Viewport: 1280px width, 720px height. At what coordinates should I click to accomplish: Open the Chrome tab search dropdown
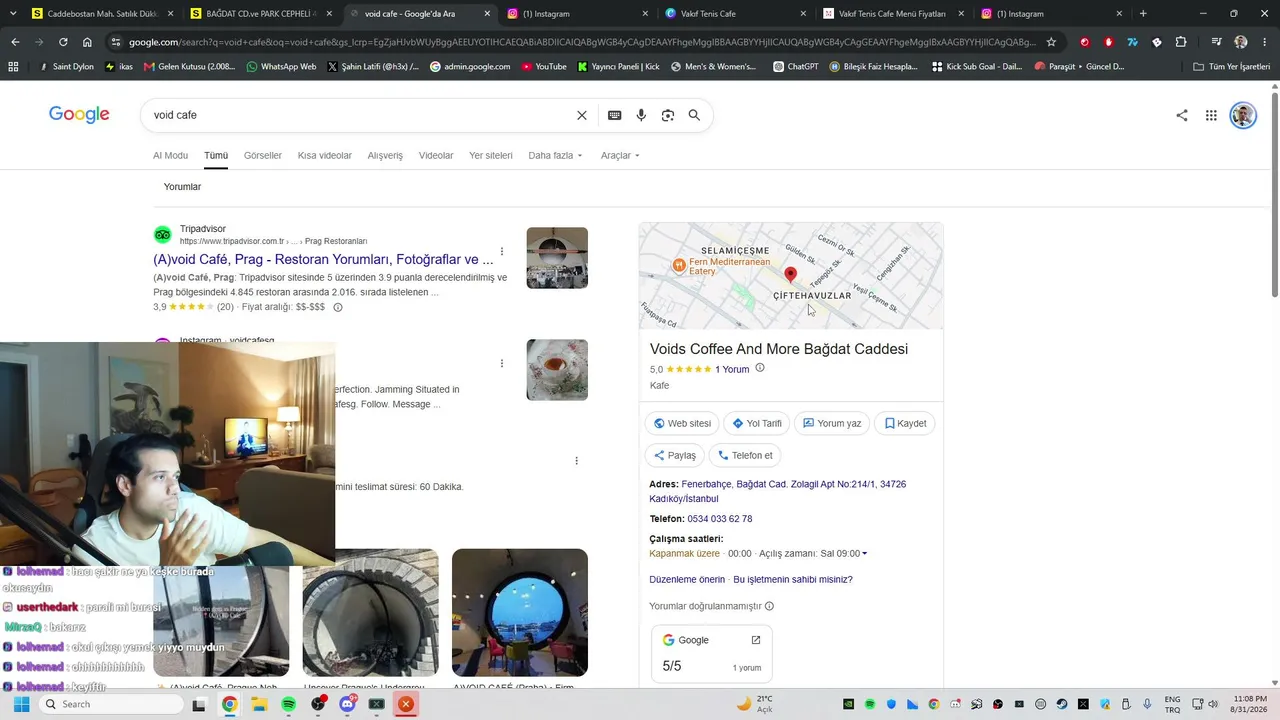[13, 14]
